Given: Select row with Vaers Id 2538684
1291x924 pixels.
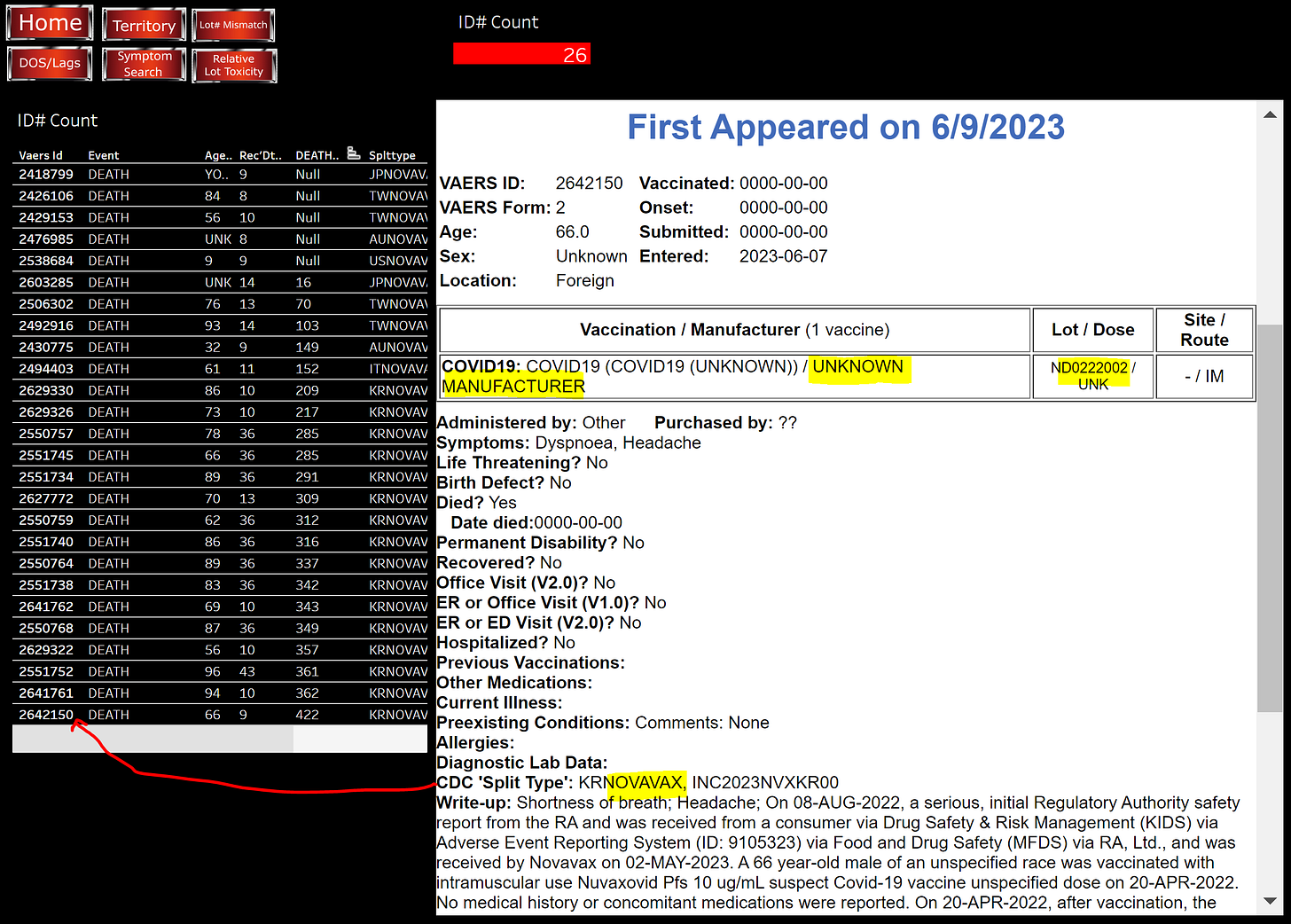Looking at the screenshot, I should pos(220,261).
